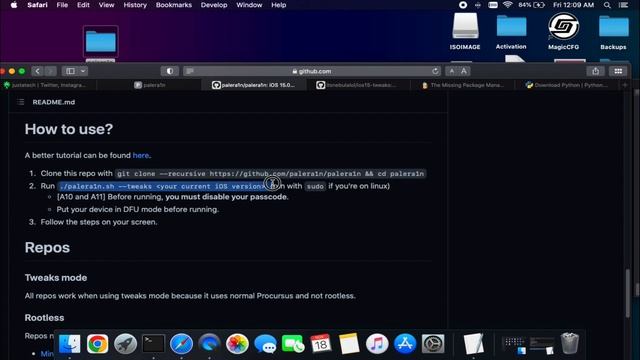Image resolution: width=640 pixels, height=360 pixels.
Task: Click the clock showing Fri 12:09 AM
Action: [x=573, y=5]
